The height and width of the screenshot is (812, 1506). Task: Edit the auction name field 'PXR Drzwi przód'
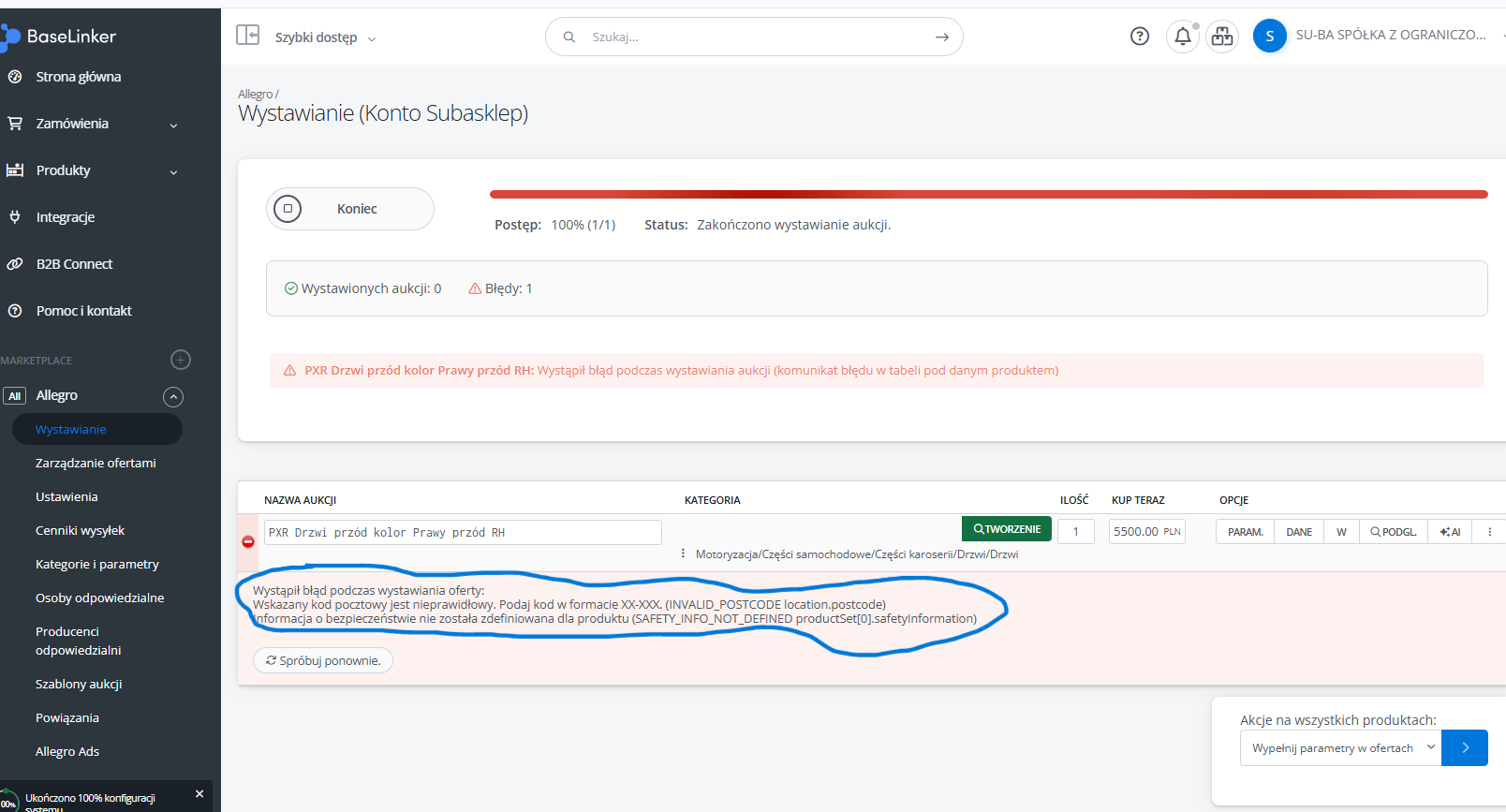tap(463, 533)
